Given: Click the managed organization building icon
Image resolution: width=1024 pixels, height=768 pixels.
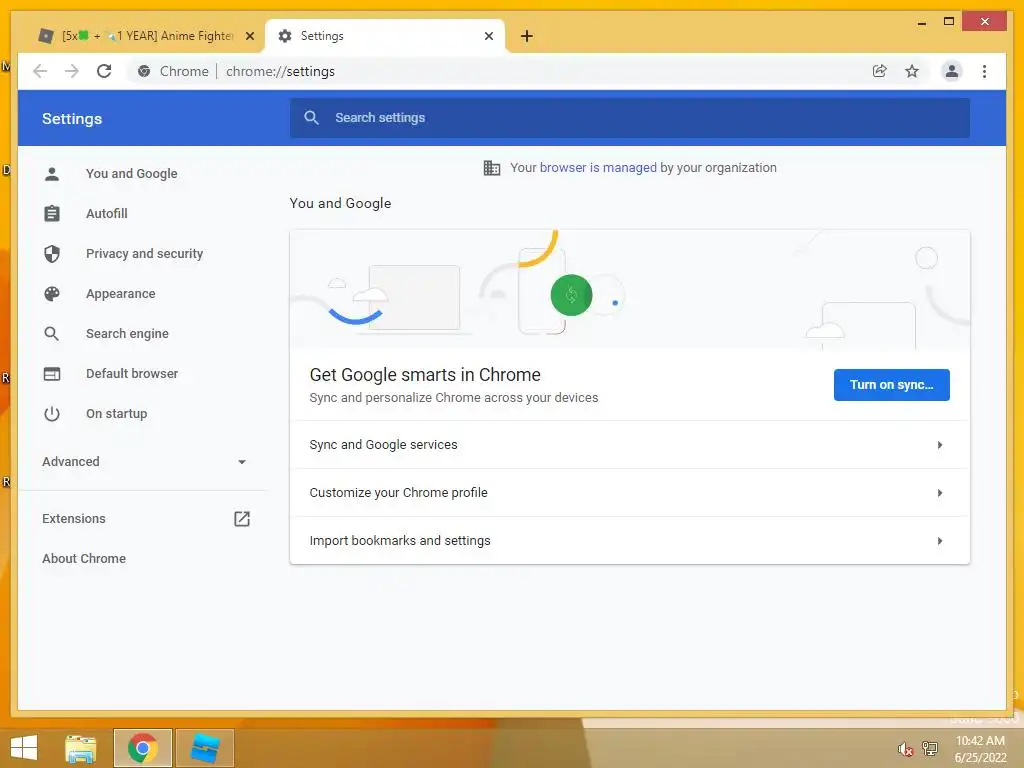Looking at the screenshot, I should (x=491, y=168).
